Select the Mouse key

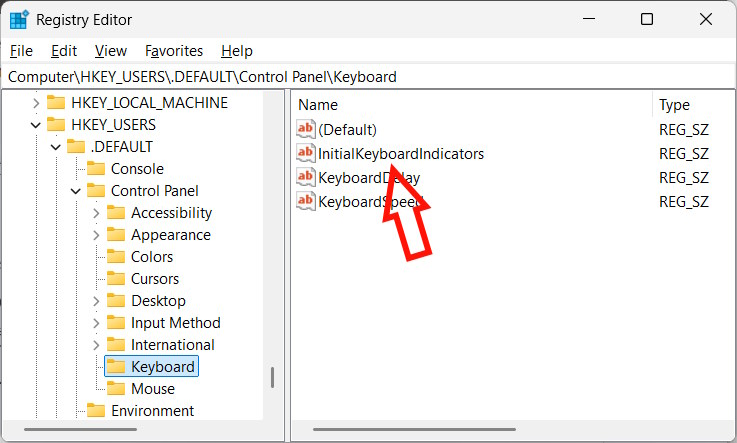pyautogui.click(x=153, y=389)
